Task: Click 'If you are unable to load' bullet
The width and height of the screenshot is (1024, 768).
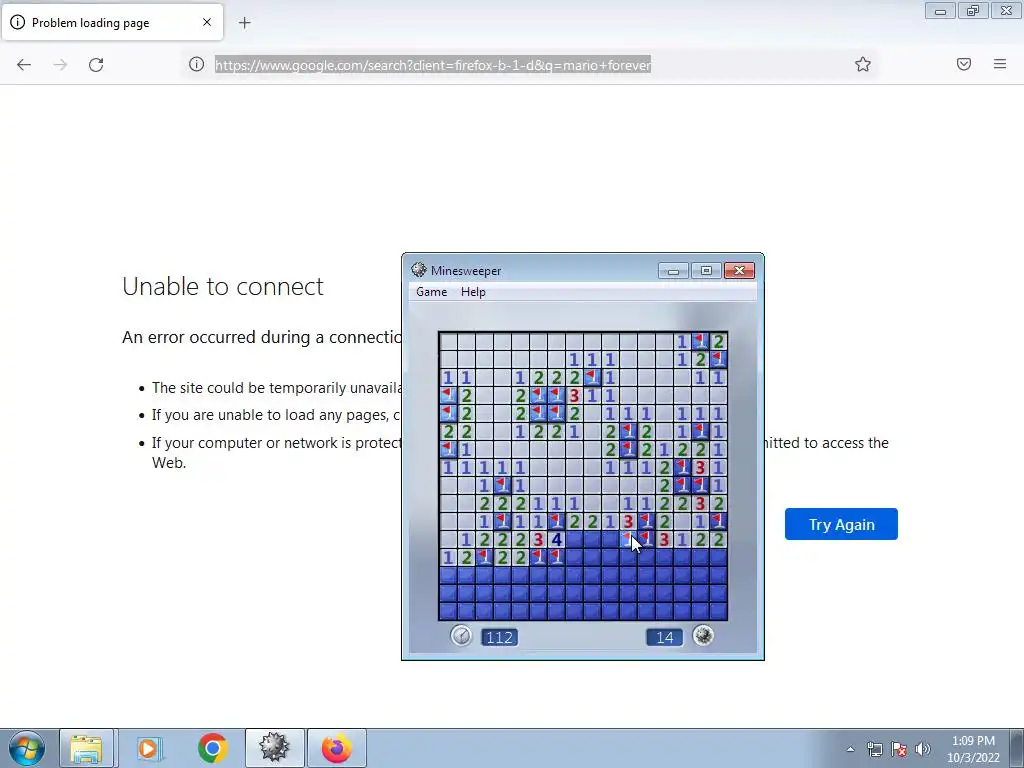Action: tap(276, 415)
